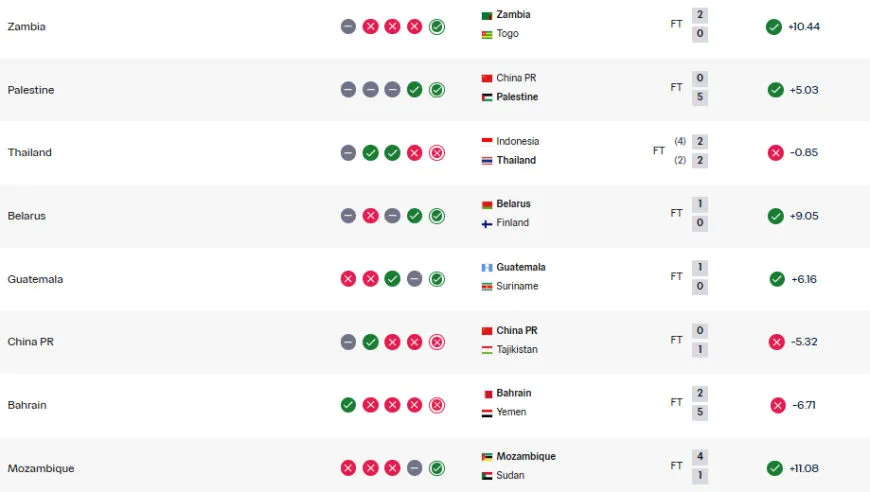Click the Belarus vs Finland FT status

click(x=676, y=213)
